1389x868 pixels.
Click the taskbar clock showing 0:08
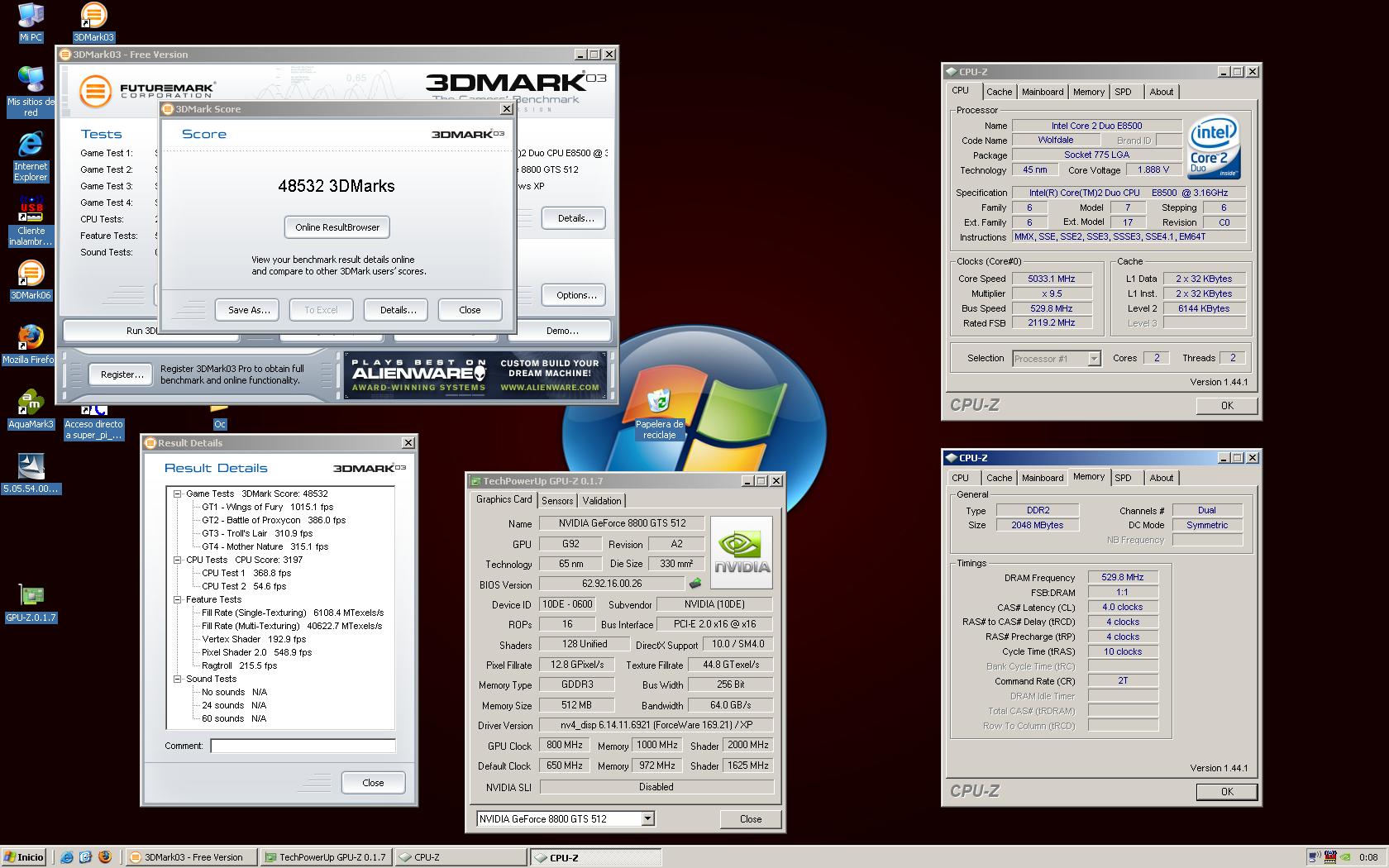pos(1368,857)
